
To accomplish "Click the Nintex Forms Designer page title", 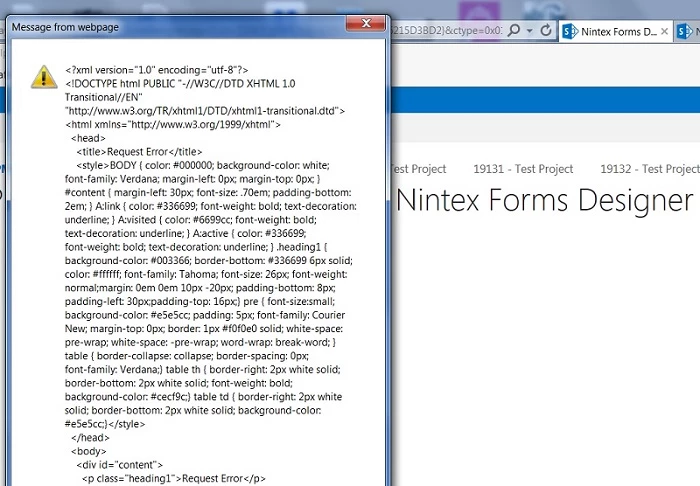I will click(x=544, y=199).
